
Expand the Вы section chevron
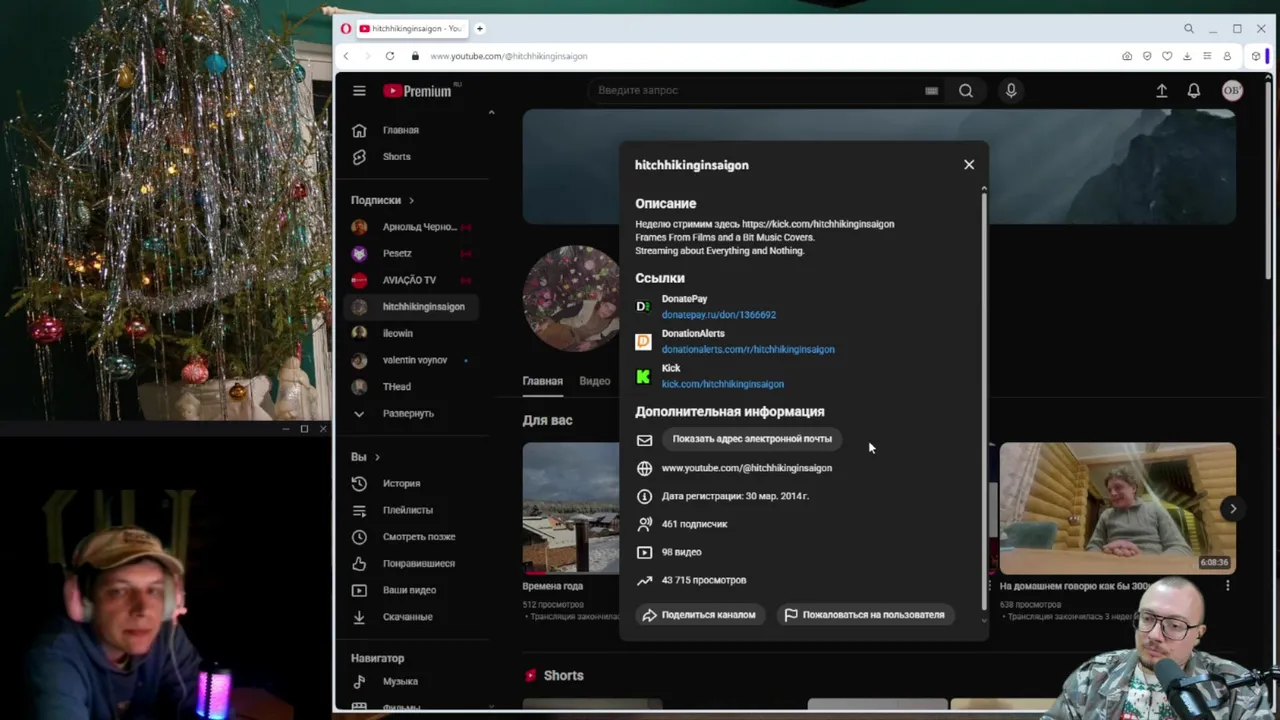tap(377, 457)
